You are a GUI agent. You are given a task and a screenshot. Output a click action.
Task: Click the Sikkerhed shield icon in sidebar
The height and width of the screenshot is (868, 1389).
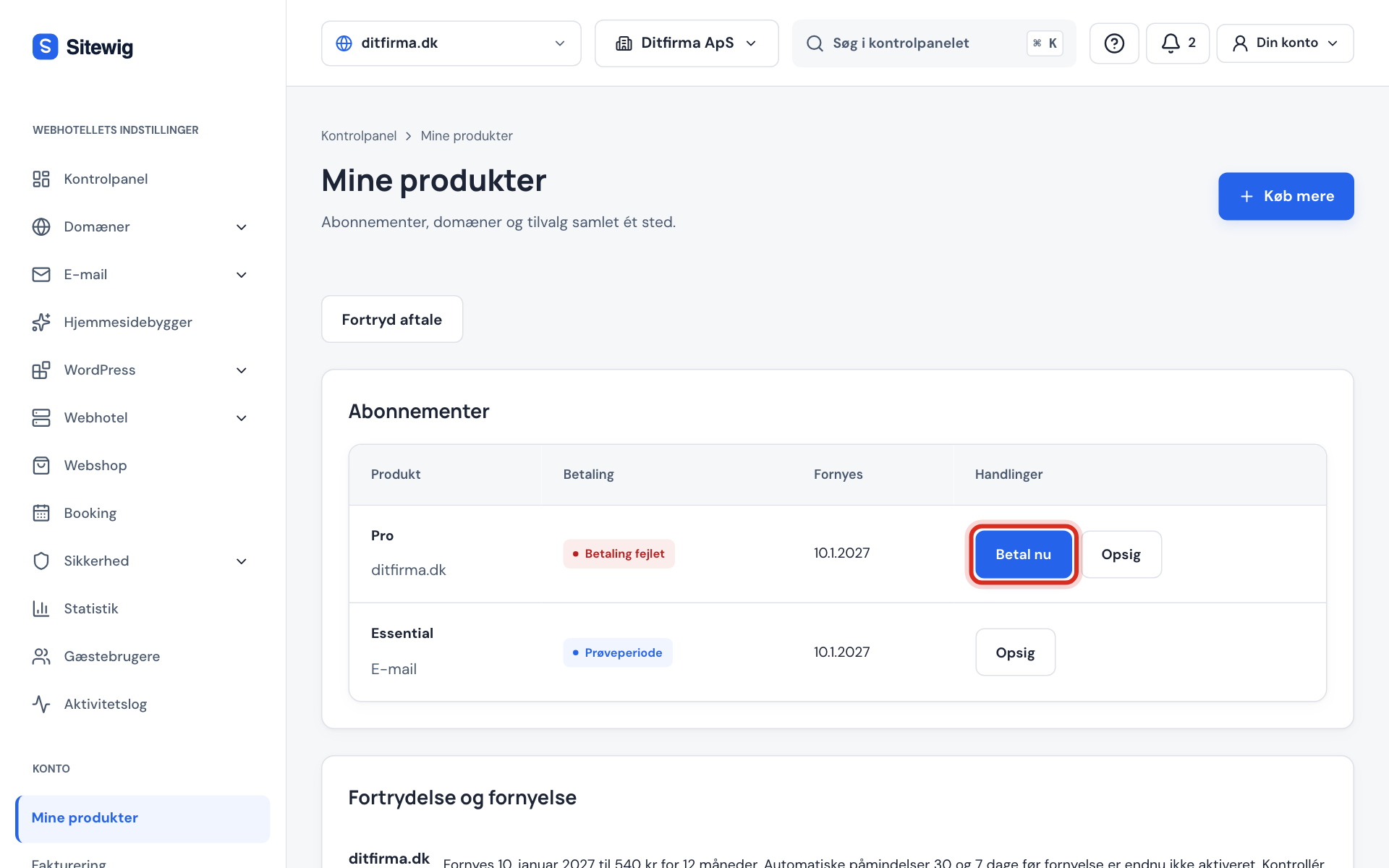(41, 561)
